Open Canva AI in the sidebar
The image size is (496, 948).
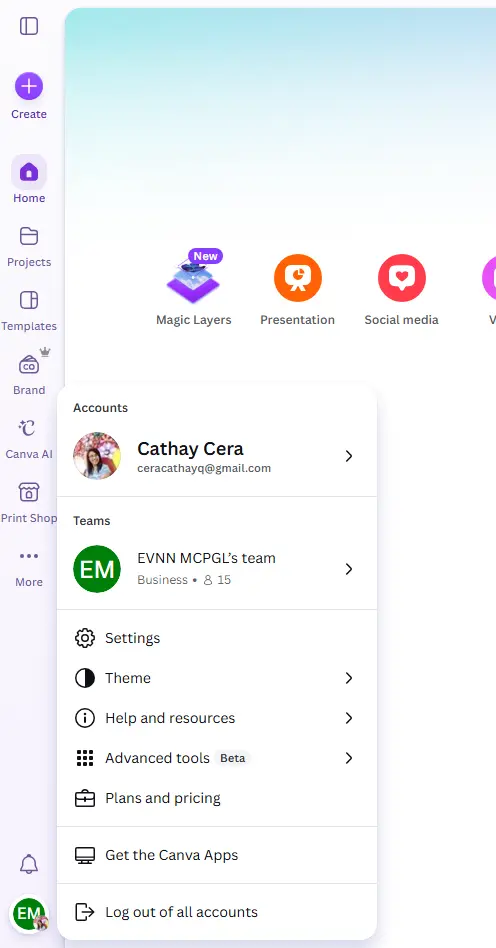coord(29,439)
